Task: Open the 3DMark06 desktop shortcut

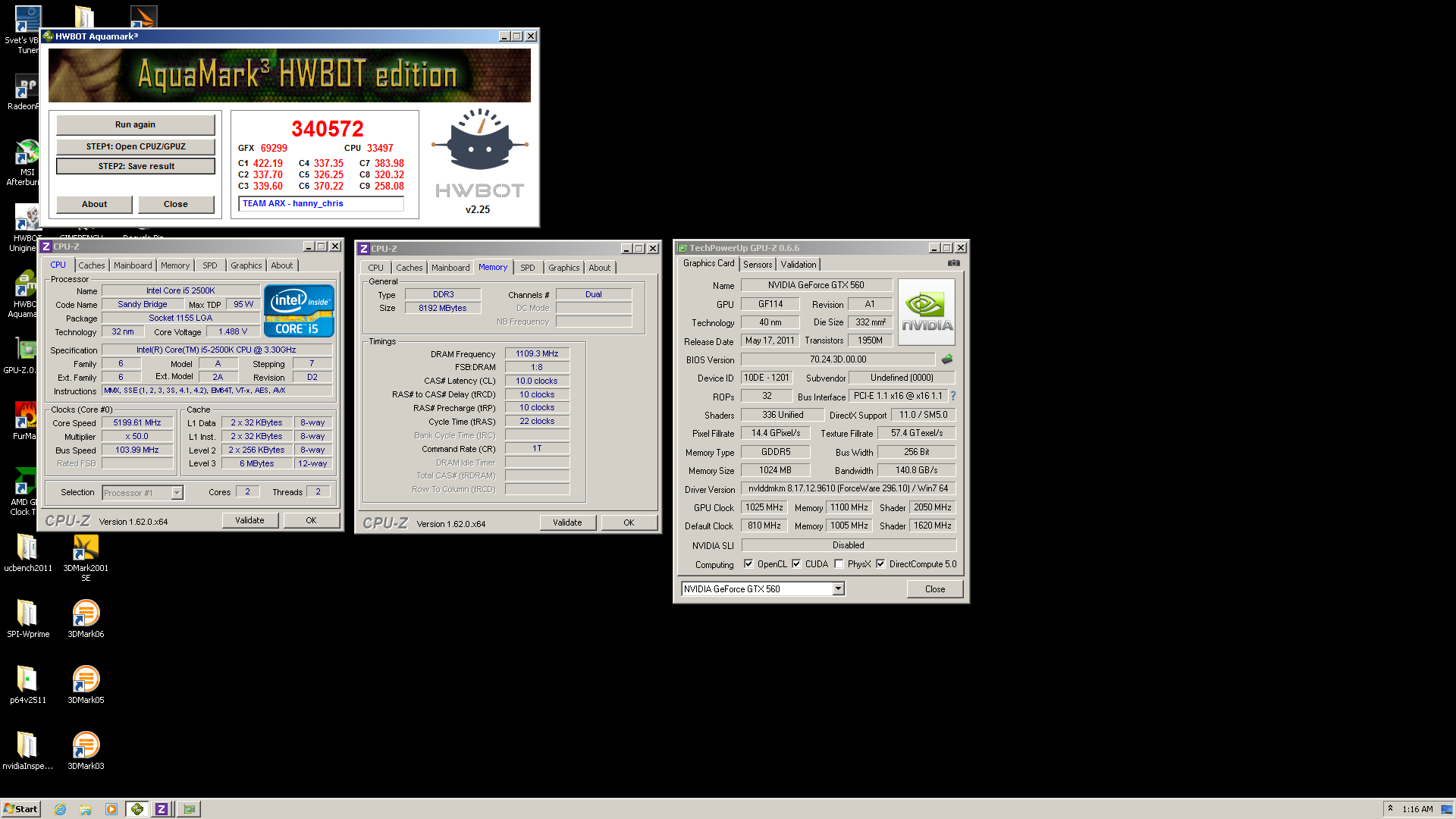Action: (86, 619)
